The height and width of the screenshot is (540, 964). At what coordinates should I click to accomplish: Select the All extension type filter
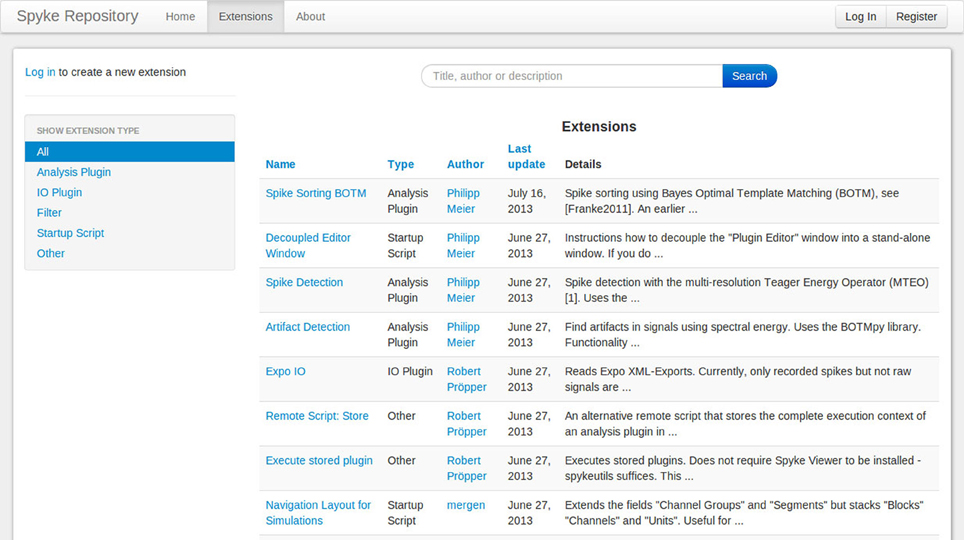coord(130,151)
